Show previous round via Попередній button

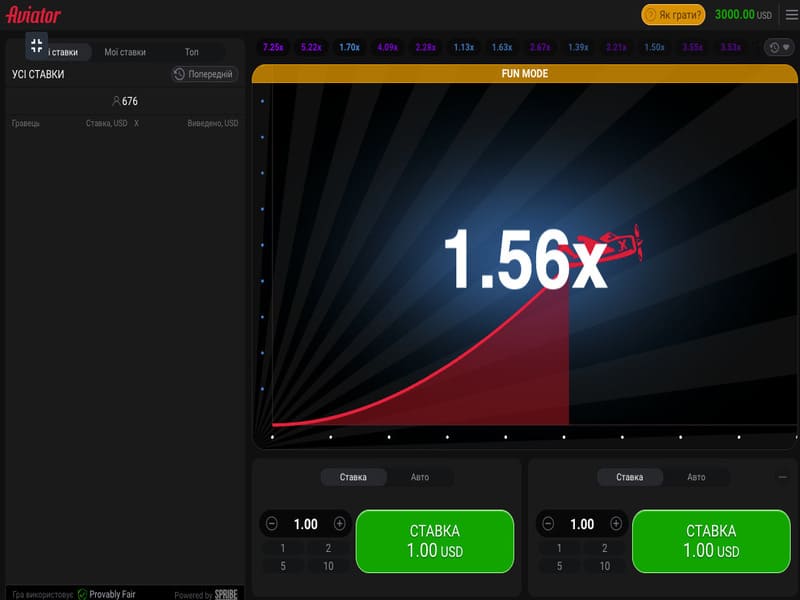tap(204, 74)
